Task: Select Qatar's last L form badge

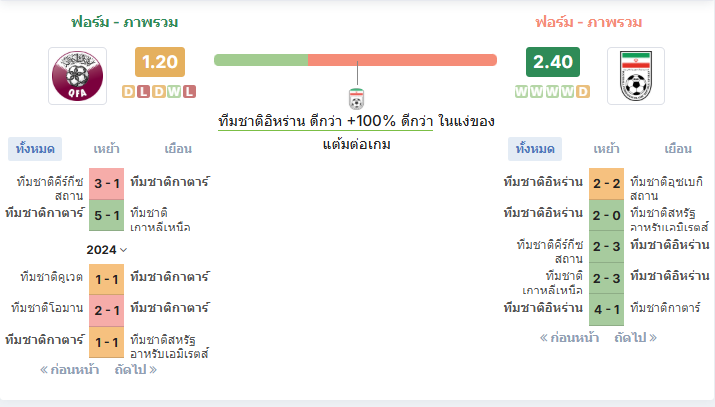Action: (x=189, y=92)
